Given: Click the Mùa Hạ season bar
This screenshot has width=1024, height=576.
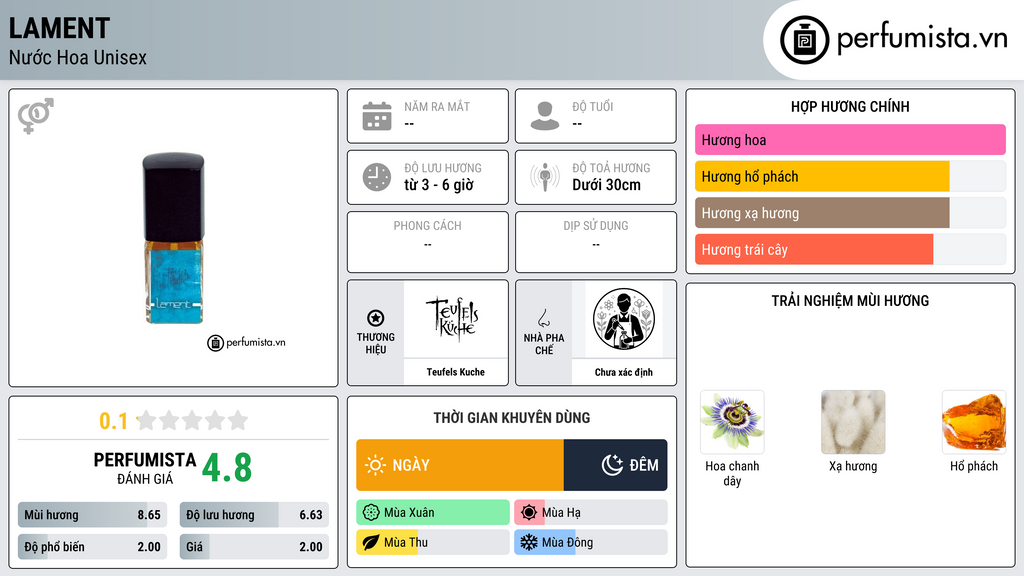Looking at the screenshot, I should pos(591,513).
